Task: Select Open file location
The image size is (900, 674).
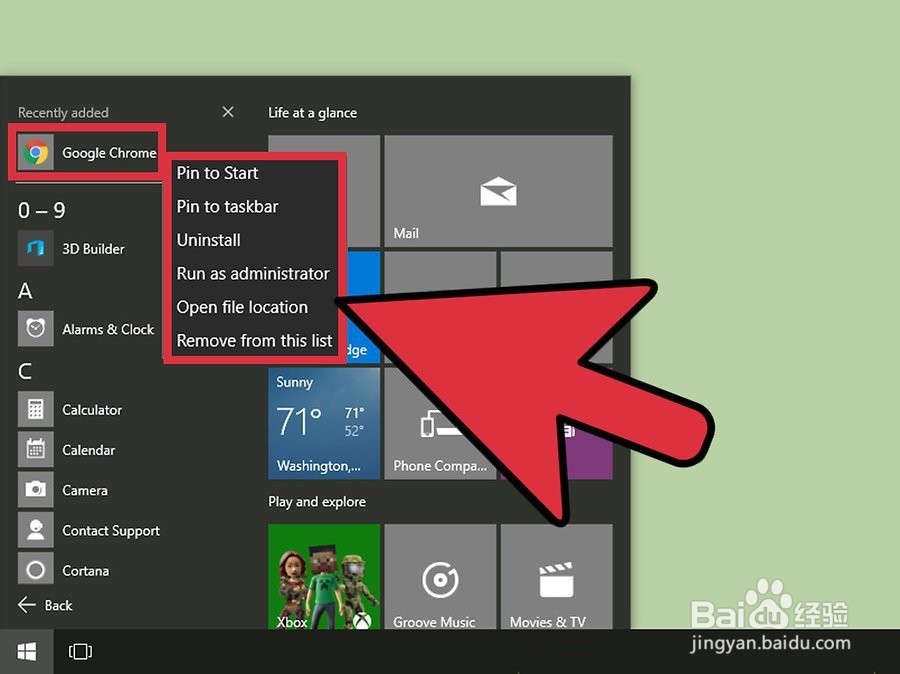Action: click(x=240, y=307)
